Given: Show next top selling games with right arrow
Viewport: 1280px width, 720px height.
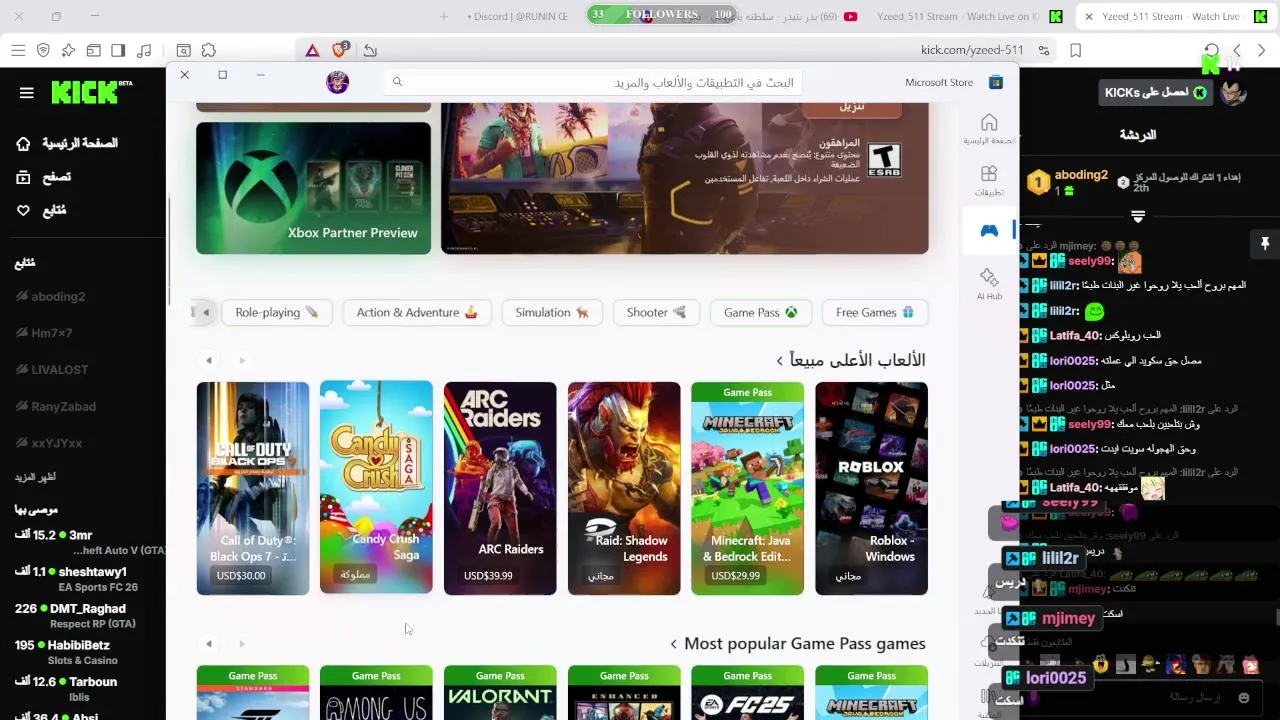Looking at the screenshot, I should (242, 360).
